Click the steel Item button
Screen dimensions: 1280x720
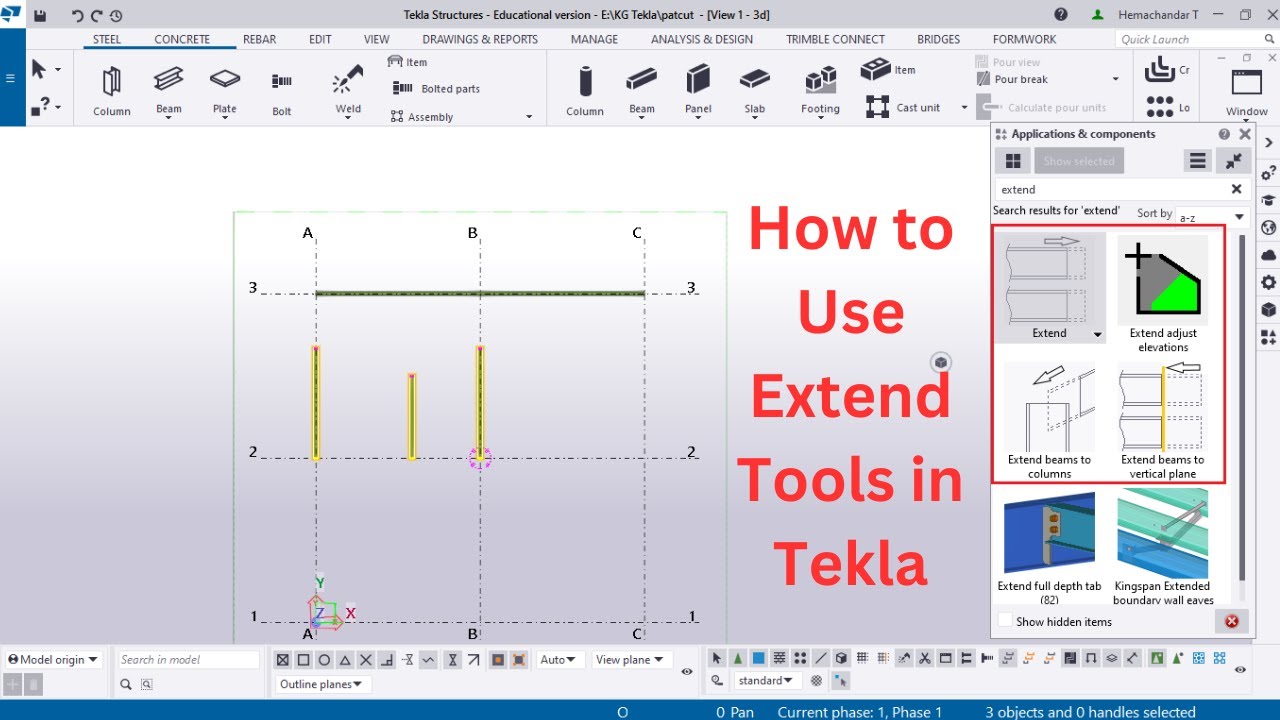(407, 62)
